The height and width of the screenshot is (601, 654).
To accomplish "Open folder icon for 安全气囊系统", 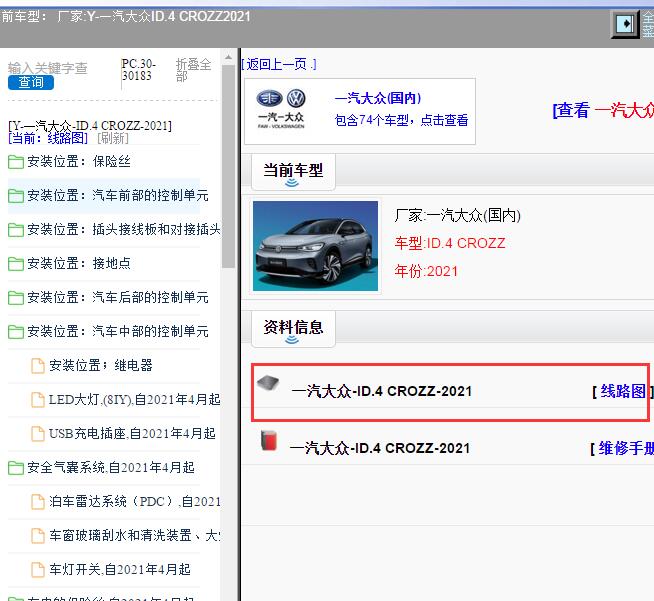I will tap(16, 468).
